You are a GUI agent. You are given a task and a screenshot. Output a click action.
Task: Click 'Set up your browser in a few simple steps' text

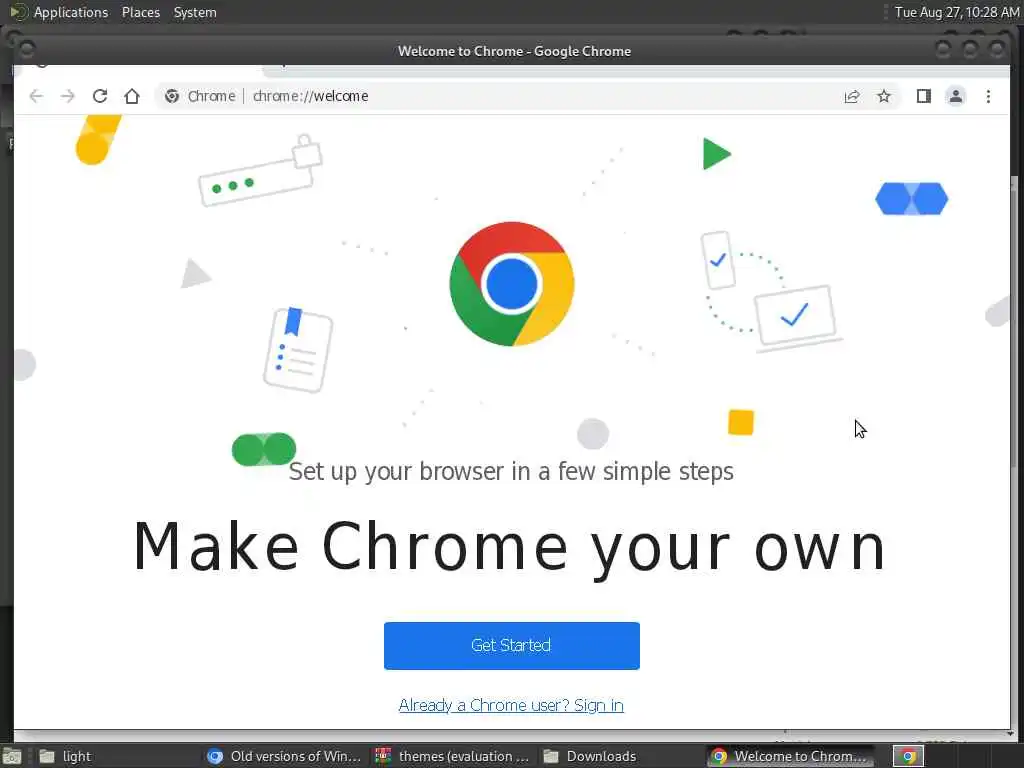coord(511,472)
